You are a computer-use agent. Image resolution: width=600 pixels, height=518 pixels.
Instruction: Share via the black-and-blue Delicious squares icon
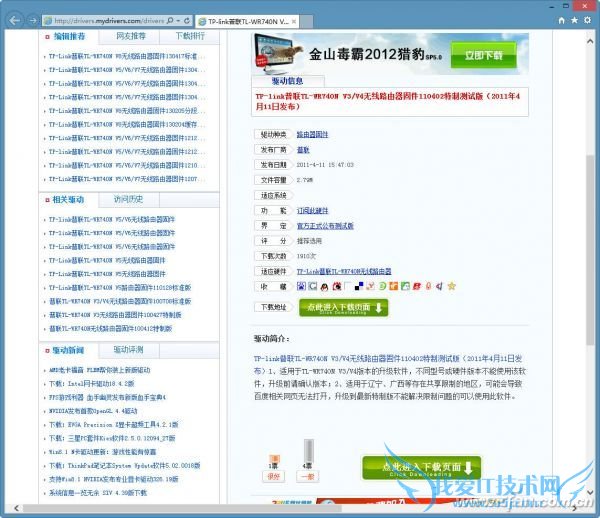click(x=359, y=286)
